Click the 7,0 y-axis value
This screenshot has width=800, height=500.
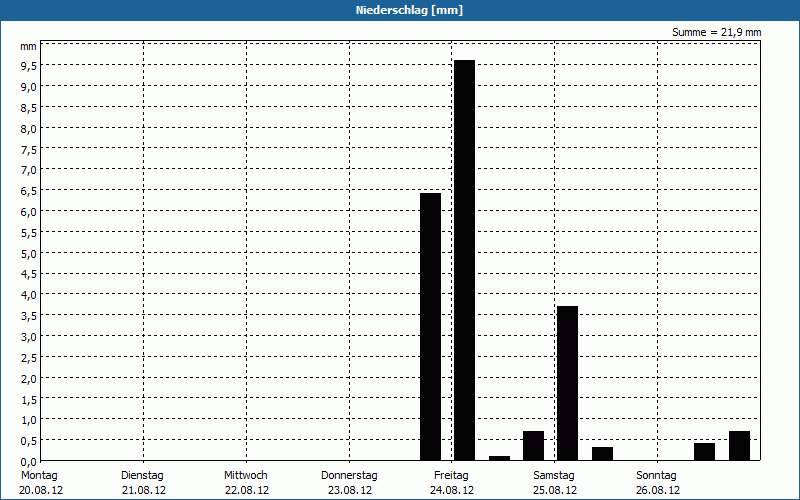click(29, 170)
